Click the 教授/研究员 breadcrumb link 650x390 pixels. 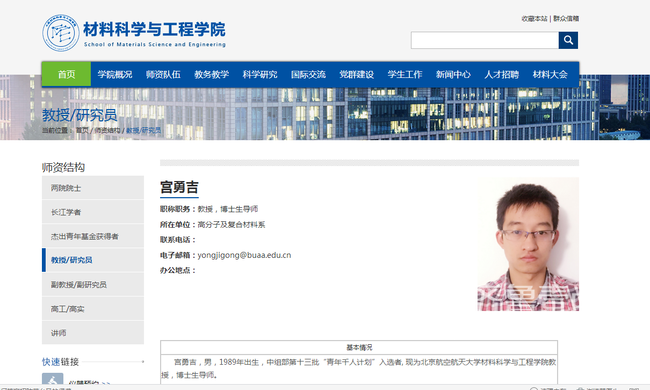(143, 130)
